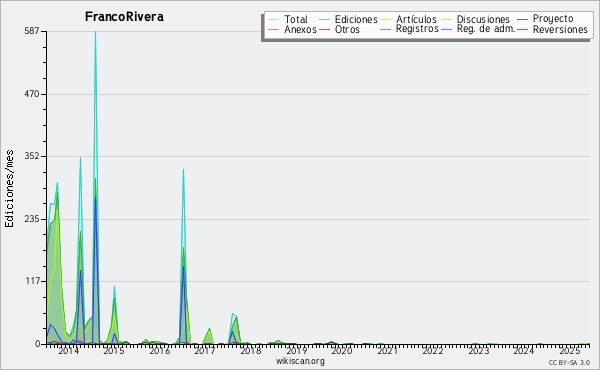
Task: Click the y-axis value 235
Action: [32, 219]
